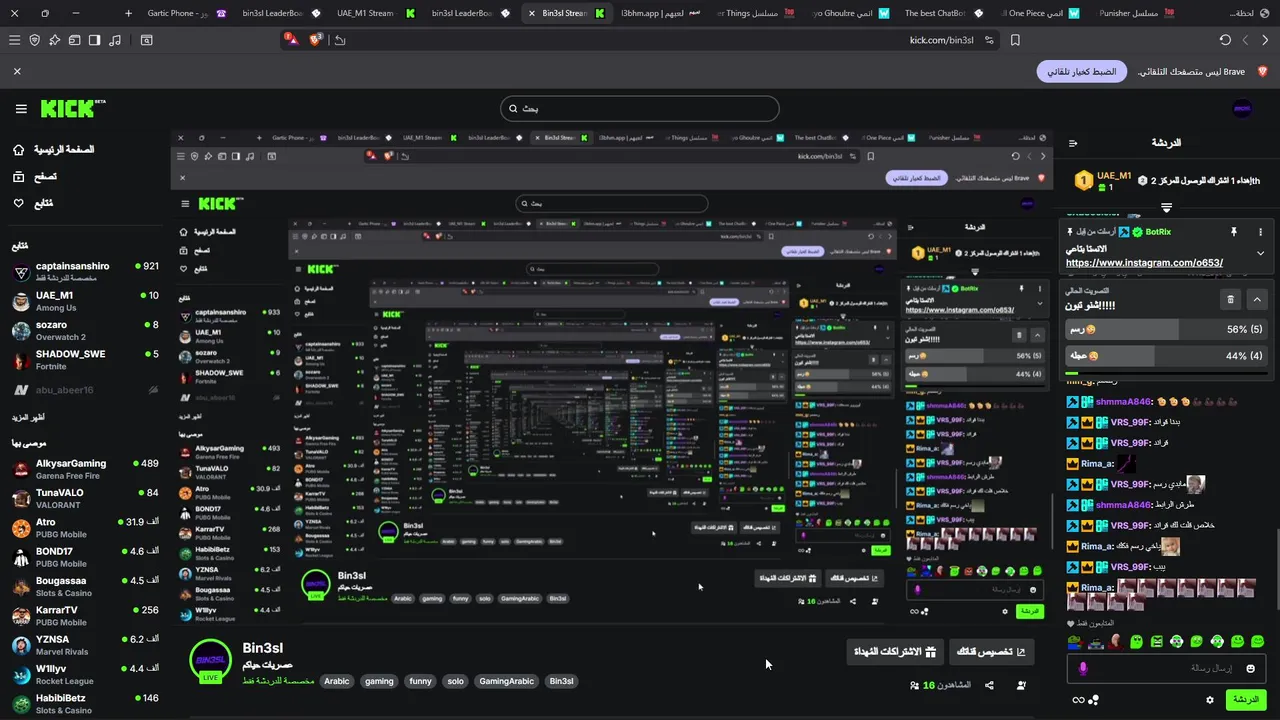
Task: Open the Browse sidebar icon
Action: pos(18,177)
